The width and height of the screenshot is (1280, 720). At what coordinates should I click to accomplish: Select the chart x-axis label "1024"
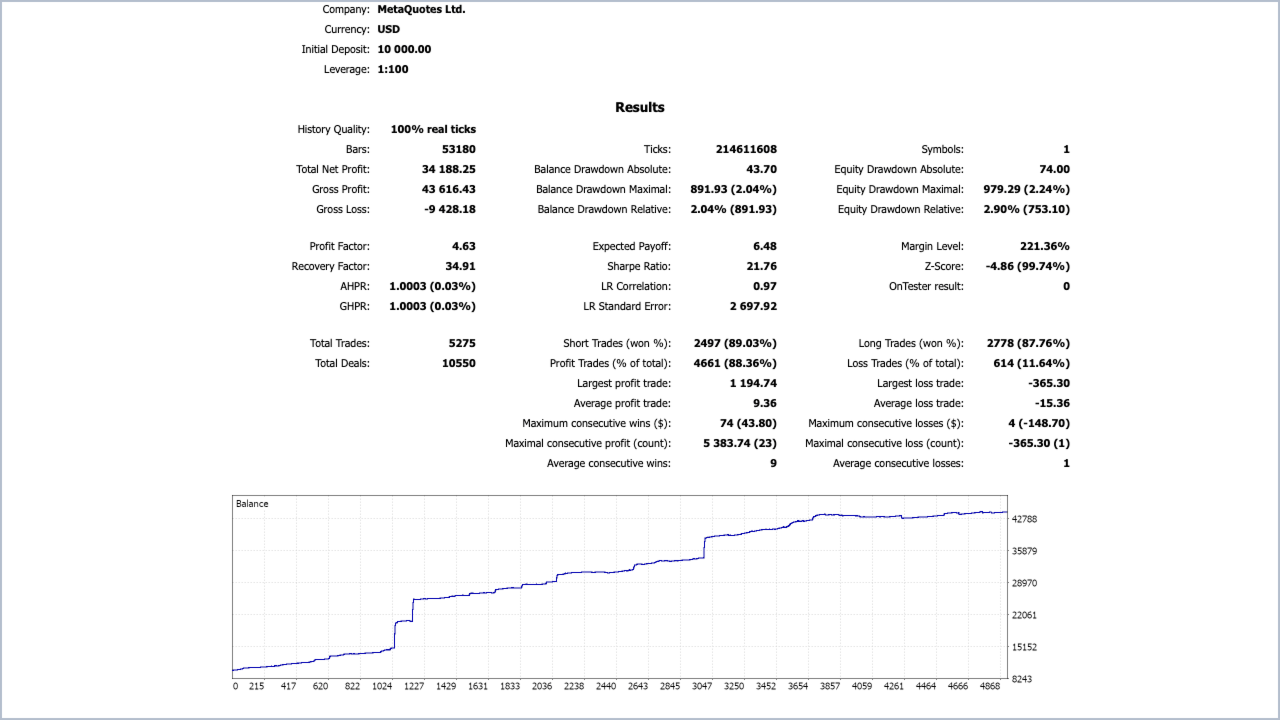pyautogui.click(x=381, y=687)
